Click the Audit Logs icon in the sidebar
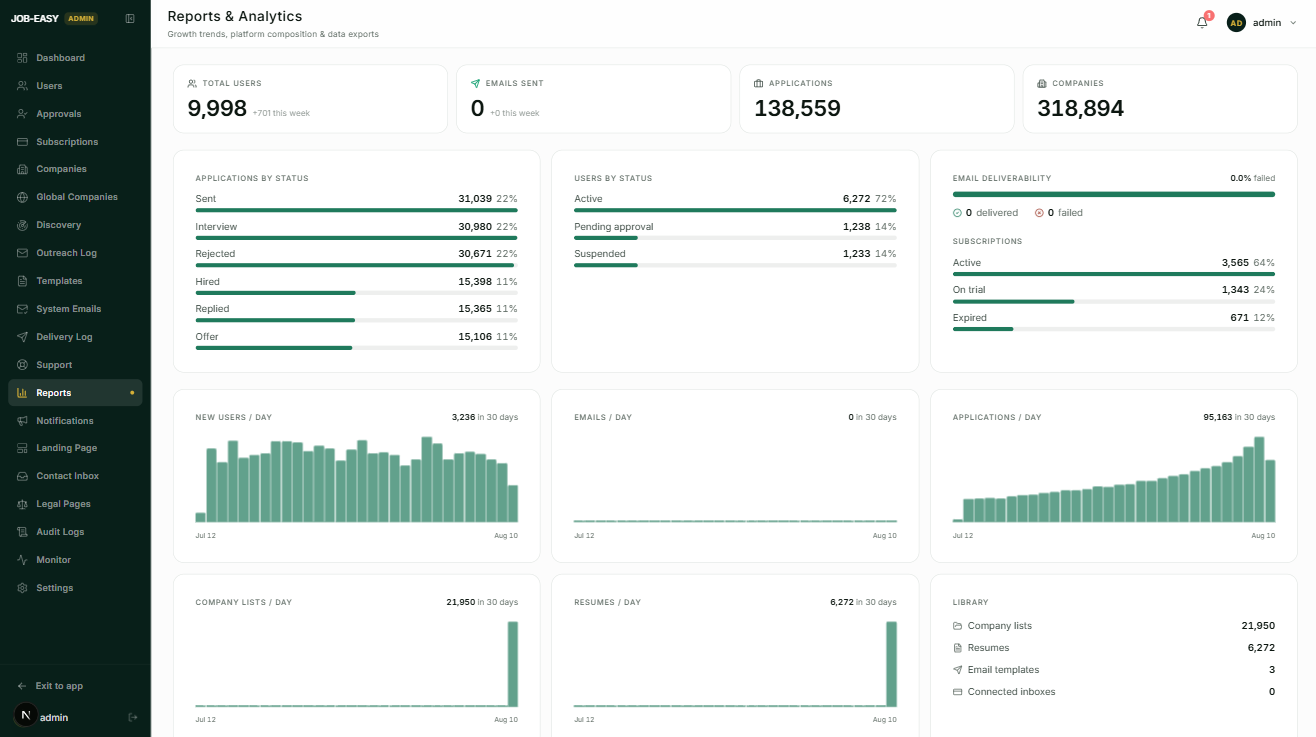 pos(22,532)
